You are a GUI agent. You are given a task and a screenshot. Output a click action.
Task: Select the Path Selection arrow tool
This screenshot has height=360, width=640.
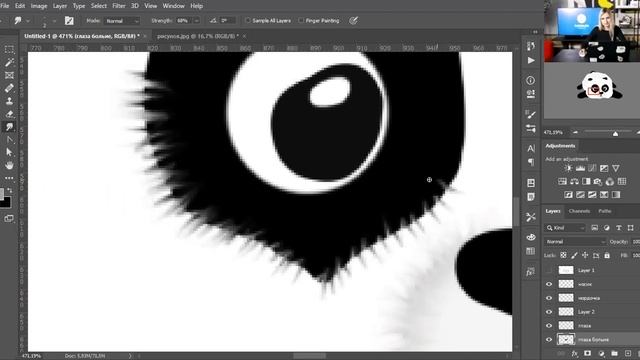[9, 152]
